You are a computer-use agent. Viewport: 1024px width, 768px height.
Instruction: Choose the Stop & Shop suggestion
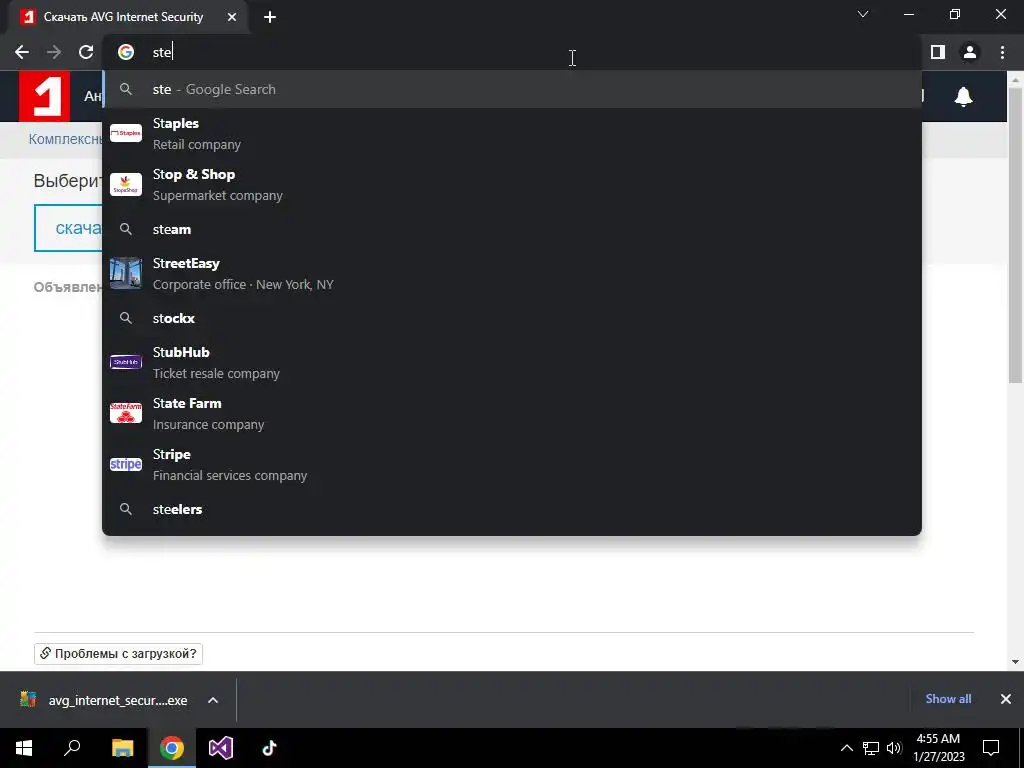[x=512, y=184]
